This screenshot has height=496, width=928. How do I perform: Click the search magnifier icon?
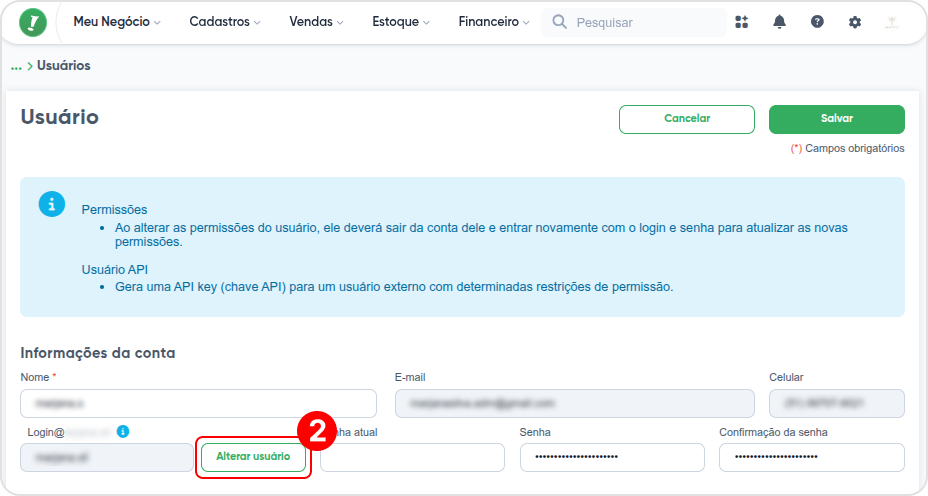559,22
